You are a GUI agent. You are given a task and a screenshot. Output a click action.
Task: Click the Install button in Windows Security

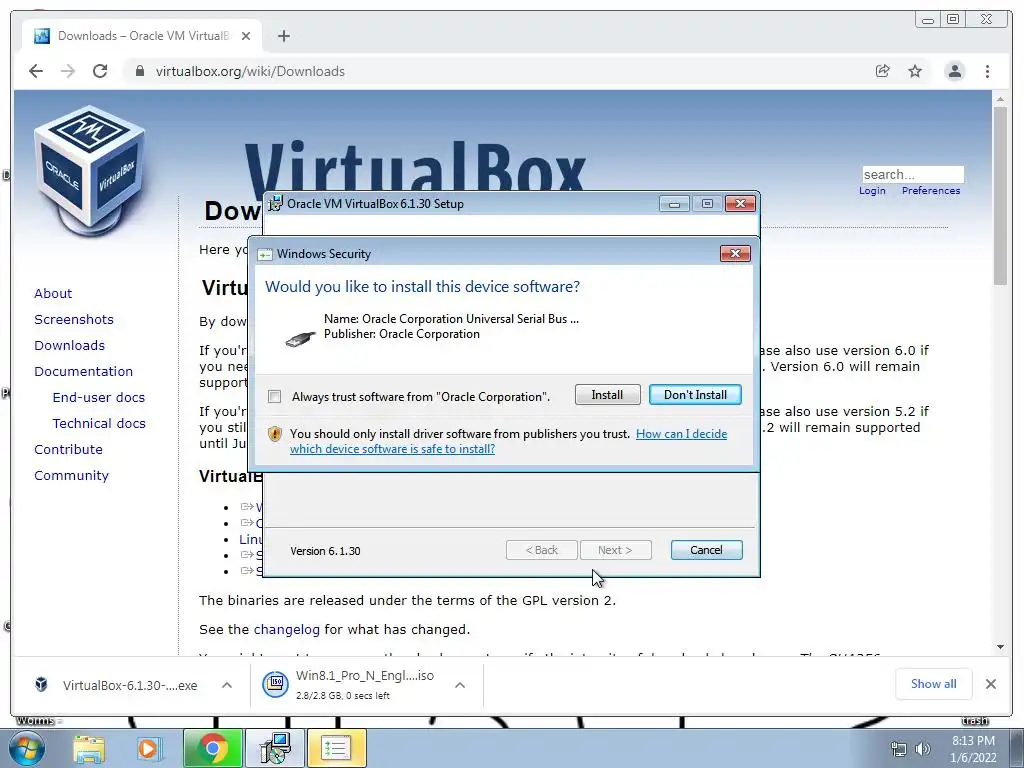[x=607, y=394]
